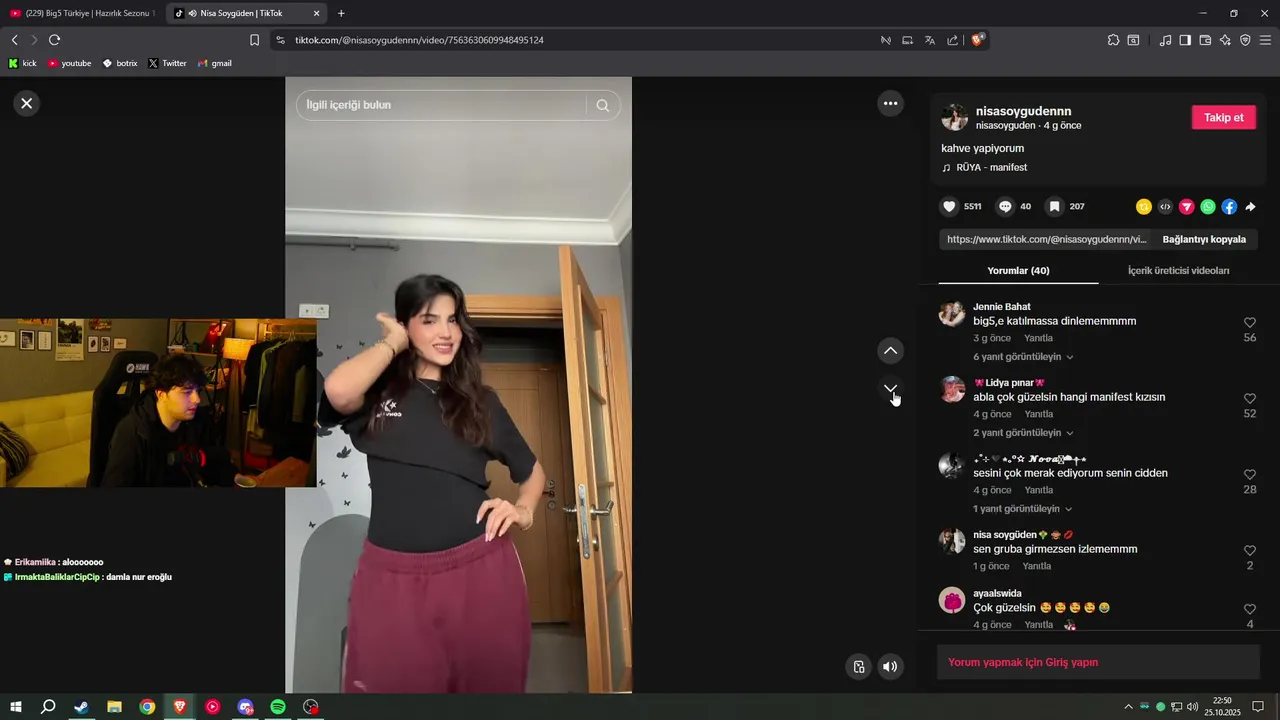Focus the 'İlgili içeriği bulun' search field
Viewport: 1280px width, 720px height.
pyautogui.click(x=440, y=105)
